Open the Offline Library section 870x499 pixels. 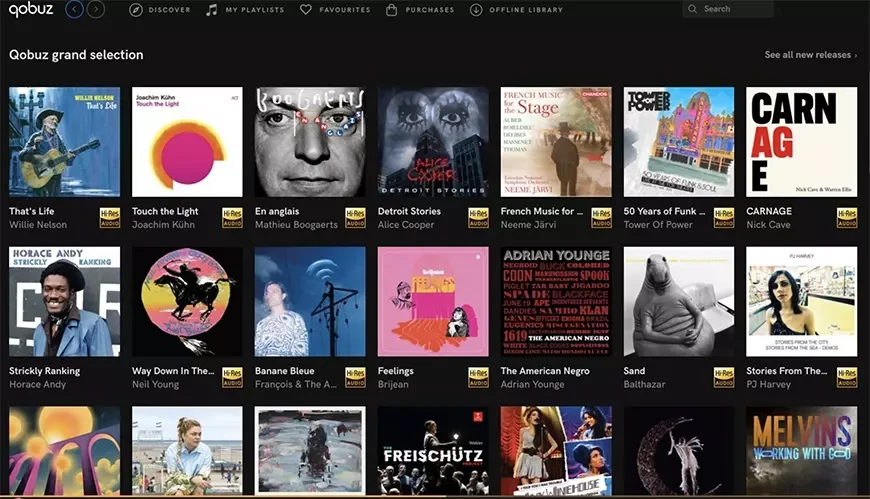tap(525, 10)
